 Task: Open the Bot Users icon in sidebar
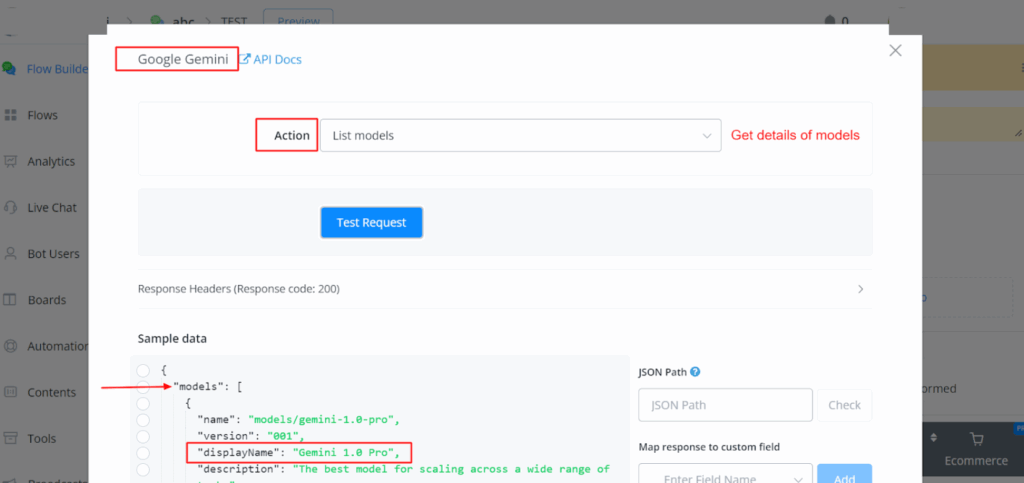point(10,254)
